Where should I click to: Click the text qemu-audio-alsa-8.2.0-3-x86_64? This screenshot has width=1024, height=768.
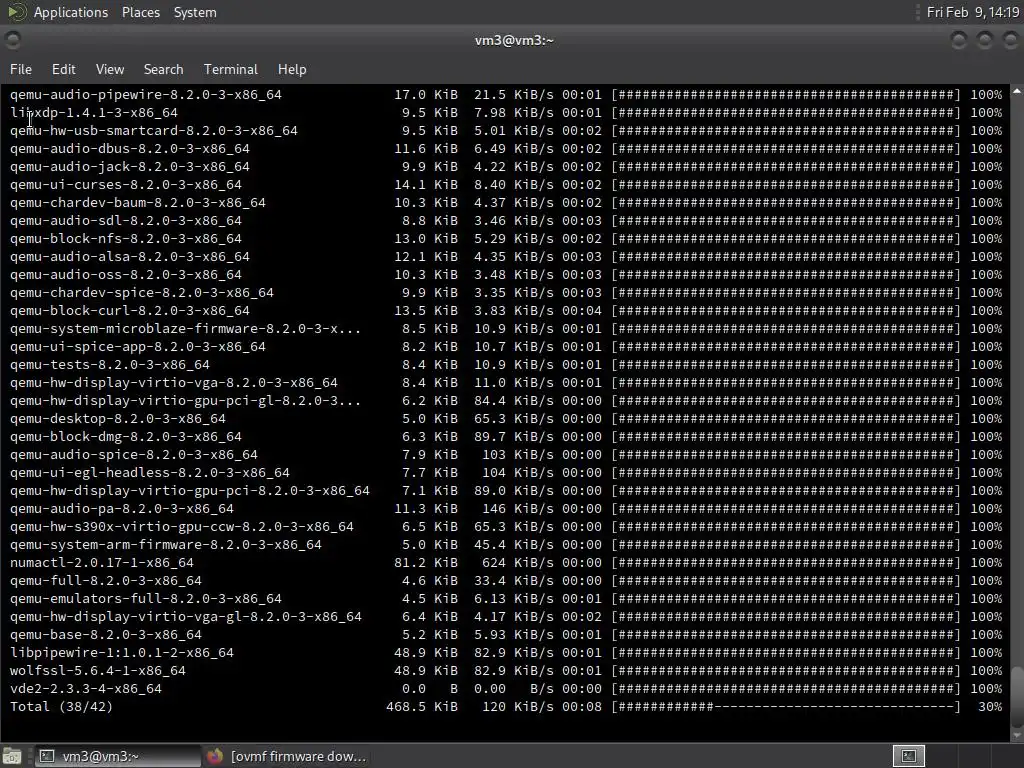[129, 257]
